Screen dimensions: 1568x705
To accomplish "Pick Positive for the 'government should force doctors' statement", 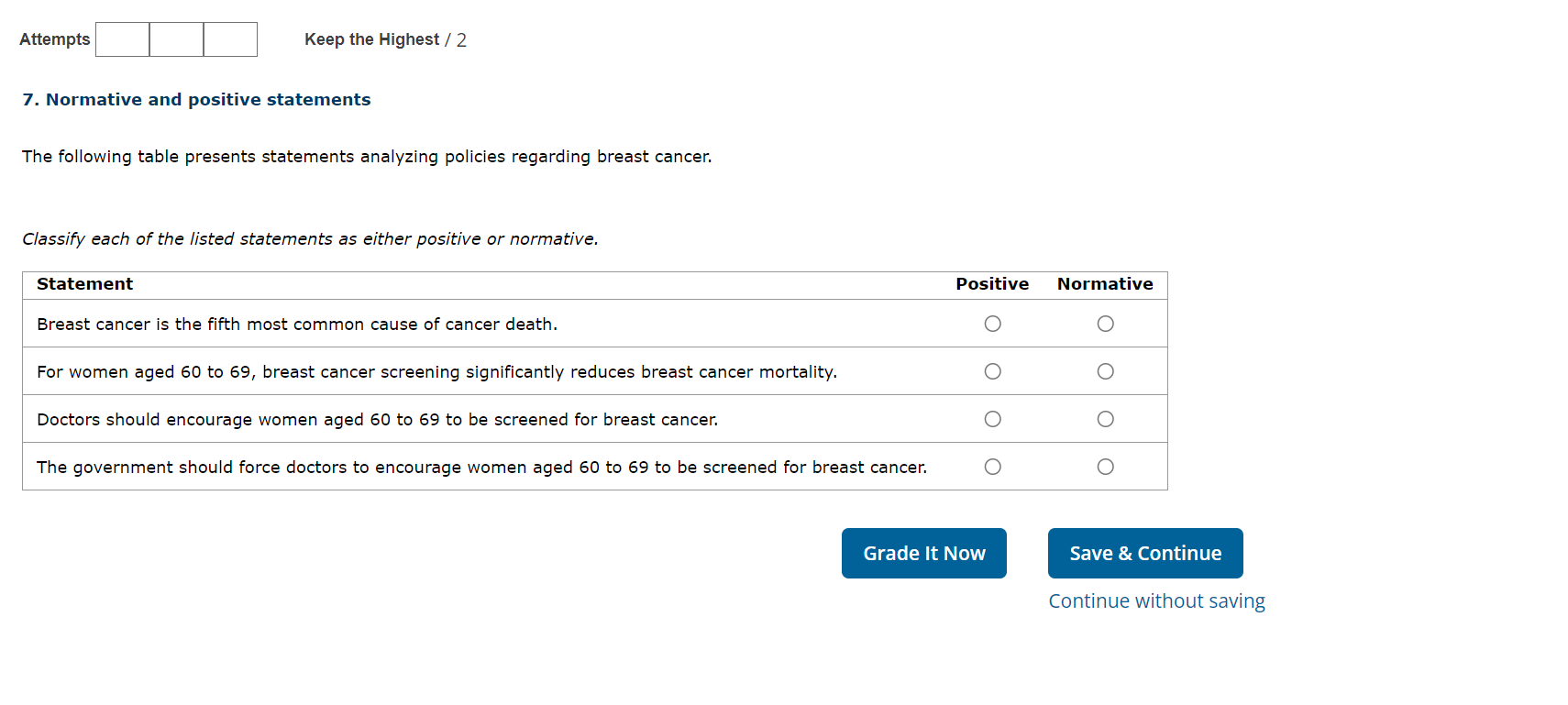I will click(992, 467).
